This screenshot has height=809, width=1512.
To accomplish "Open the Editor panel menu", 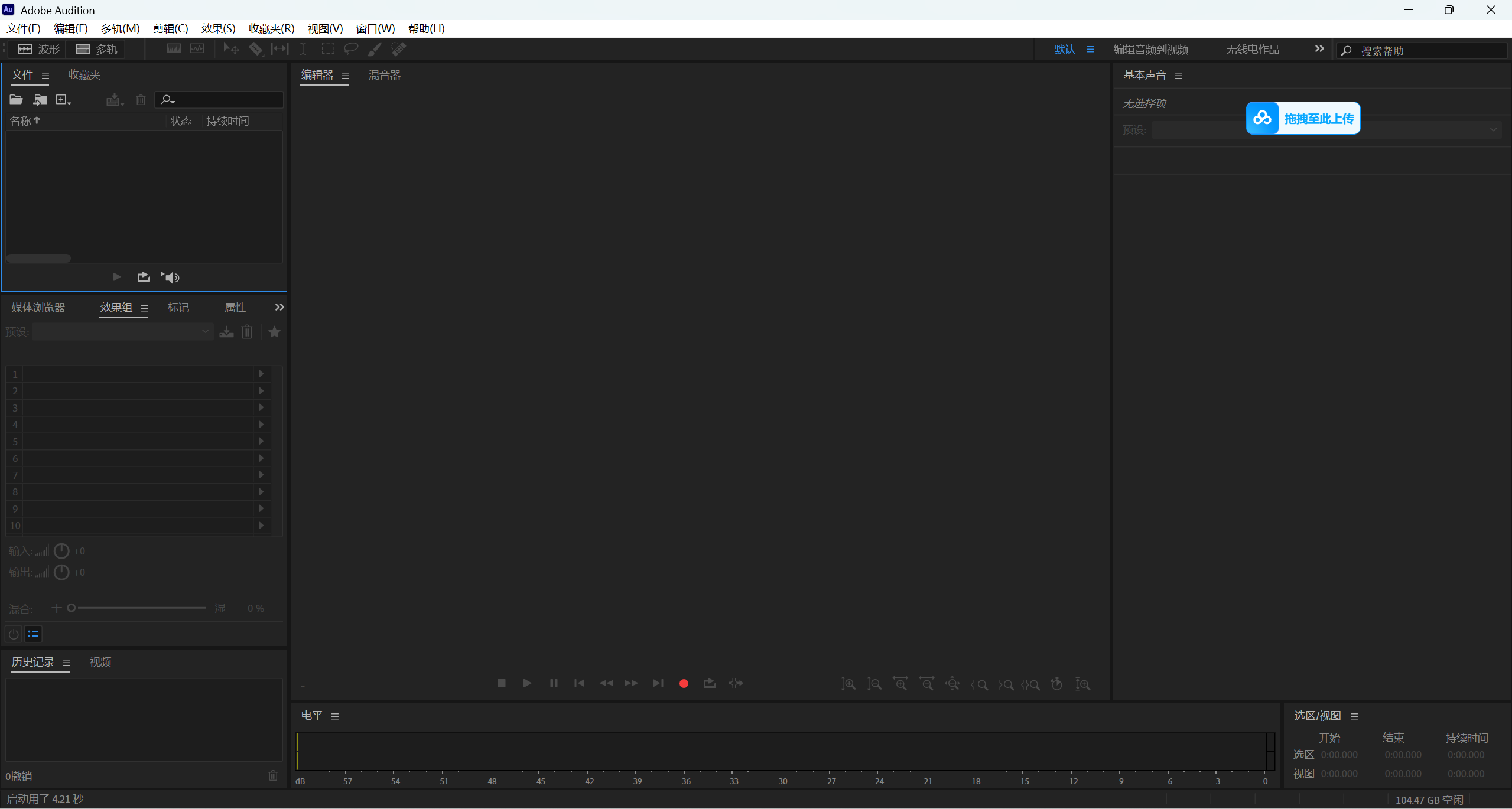I will [346, 76].
